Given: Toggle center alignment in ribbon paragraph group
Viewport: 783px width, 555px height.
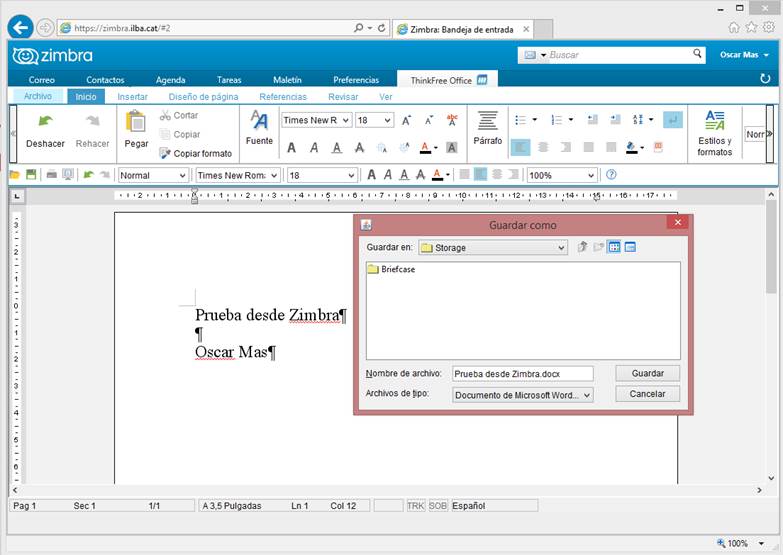Looking at the screenshot, I should (x=543, y=147).
